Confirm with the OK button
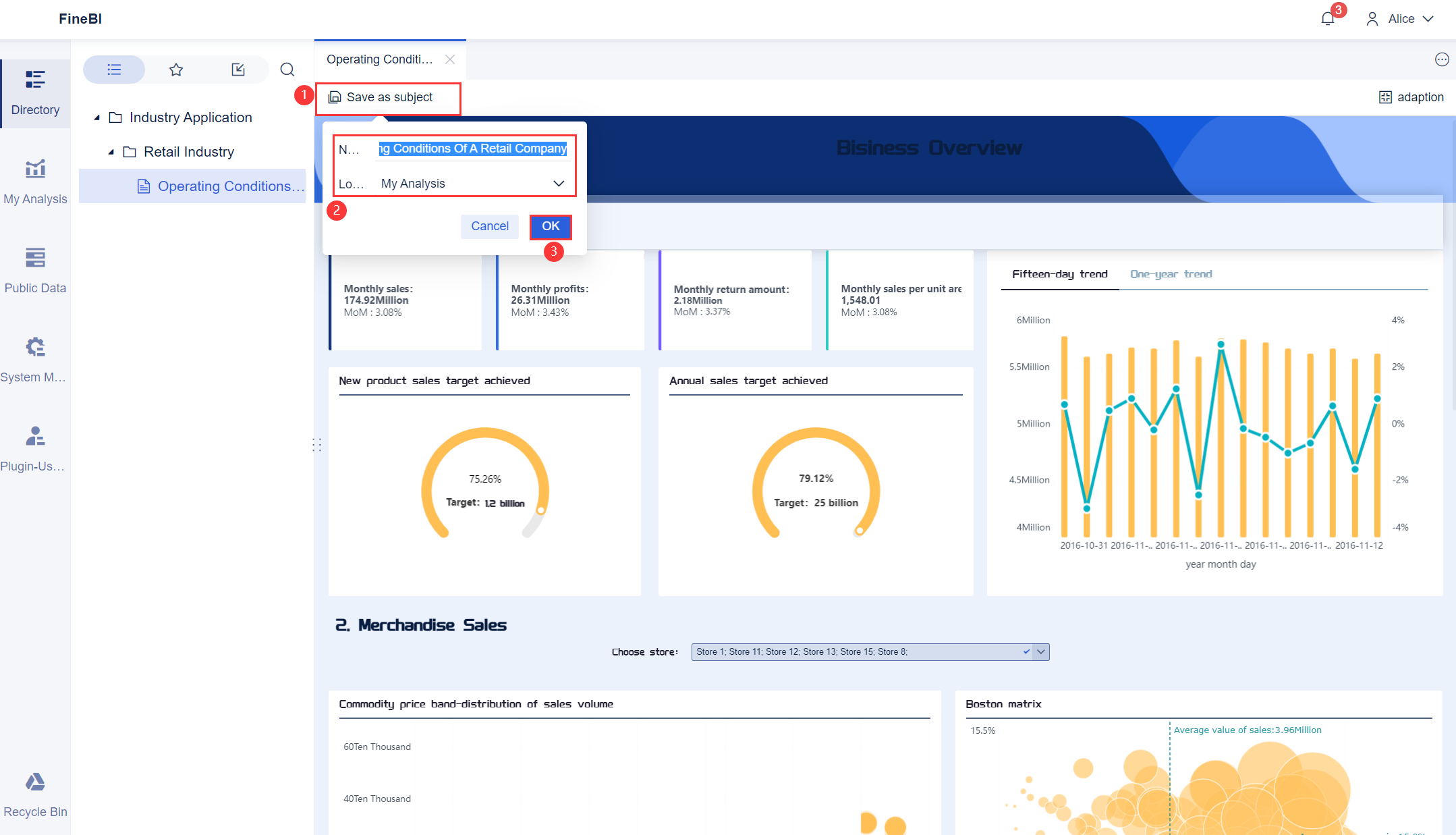 (551, 226)
